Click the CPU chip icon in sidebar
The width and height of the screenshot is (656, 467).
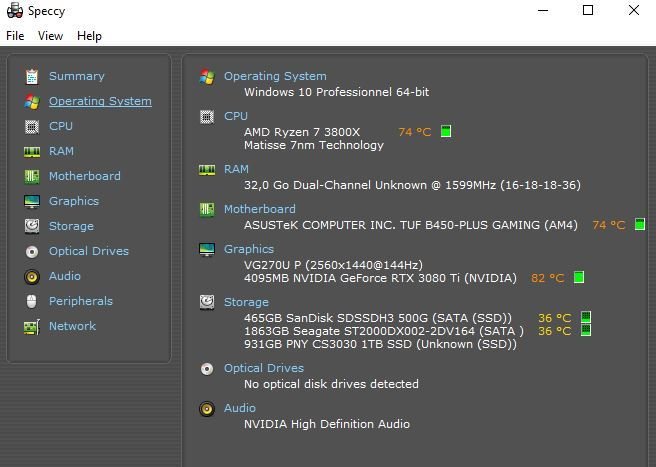point(32,126)
